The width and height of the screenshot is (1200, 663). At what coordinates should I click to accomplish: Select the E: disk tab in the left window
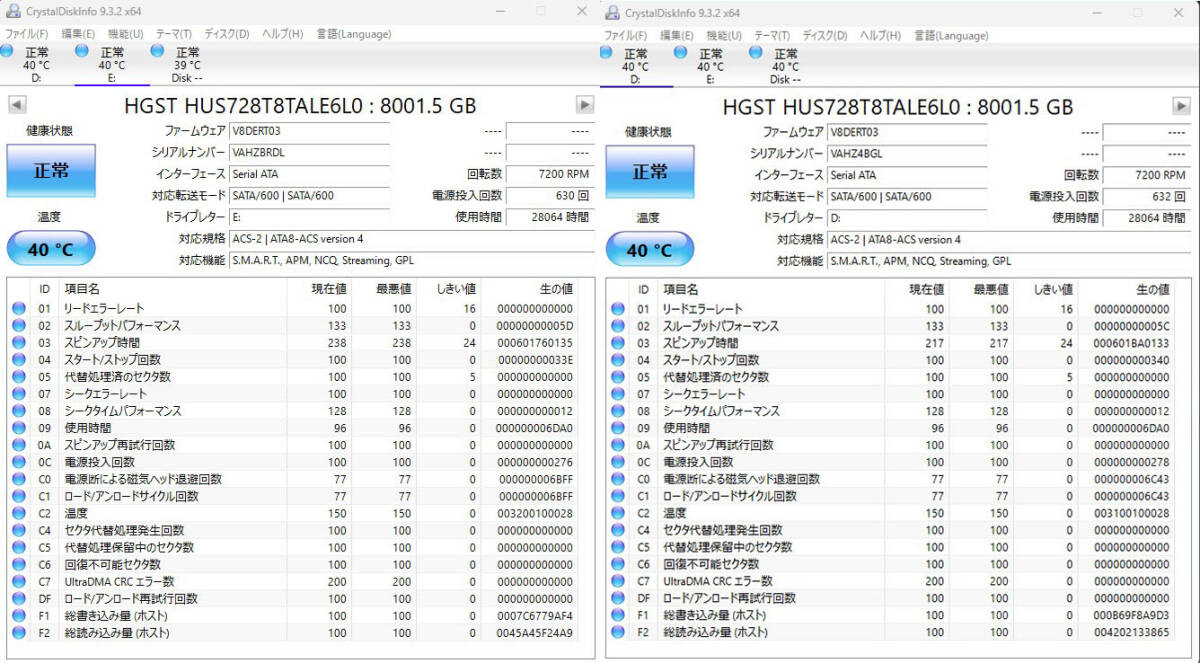pyautogui.click(x=112, y=65)
